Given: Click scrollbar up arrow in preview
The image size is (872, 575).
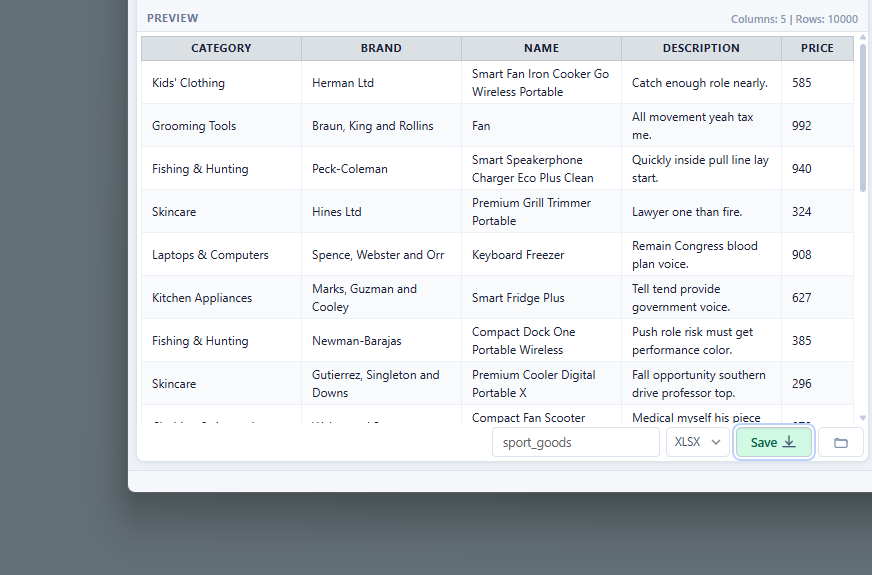Looking at the screenshot, I should [863, 37].
